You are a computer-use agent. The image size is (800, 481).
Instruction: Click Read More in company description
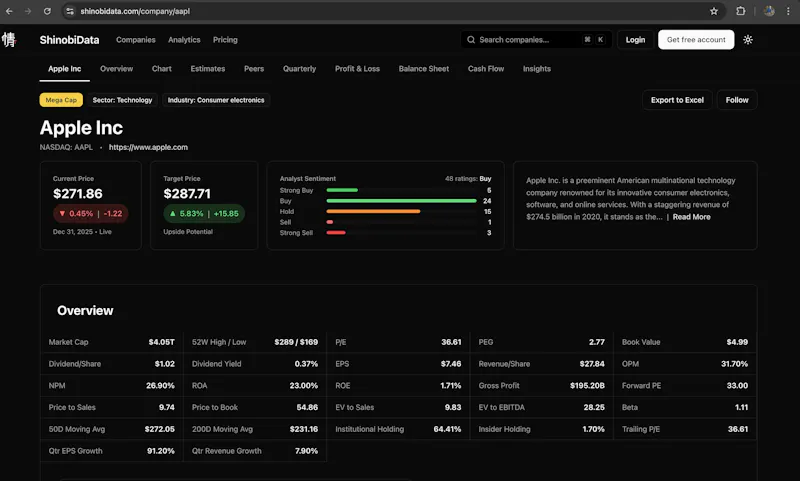(x=691, y=217)
